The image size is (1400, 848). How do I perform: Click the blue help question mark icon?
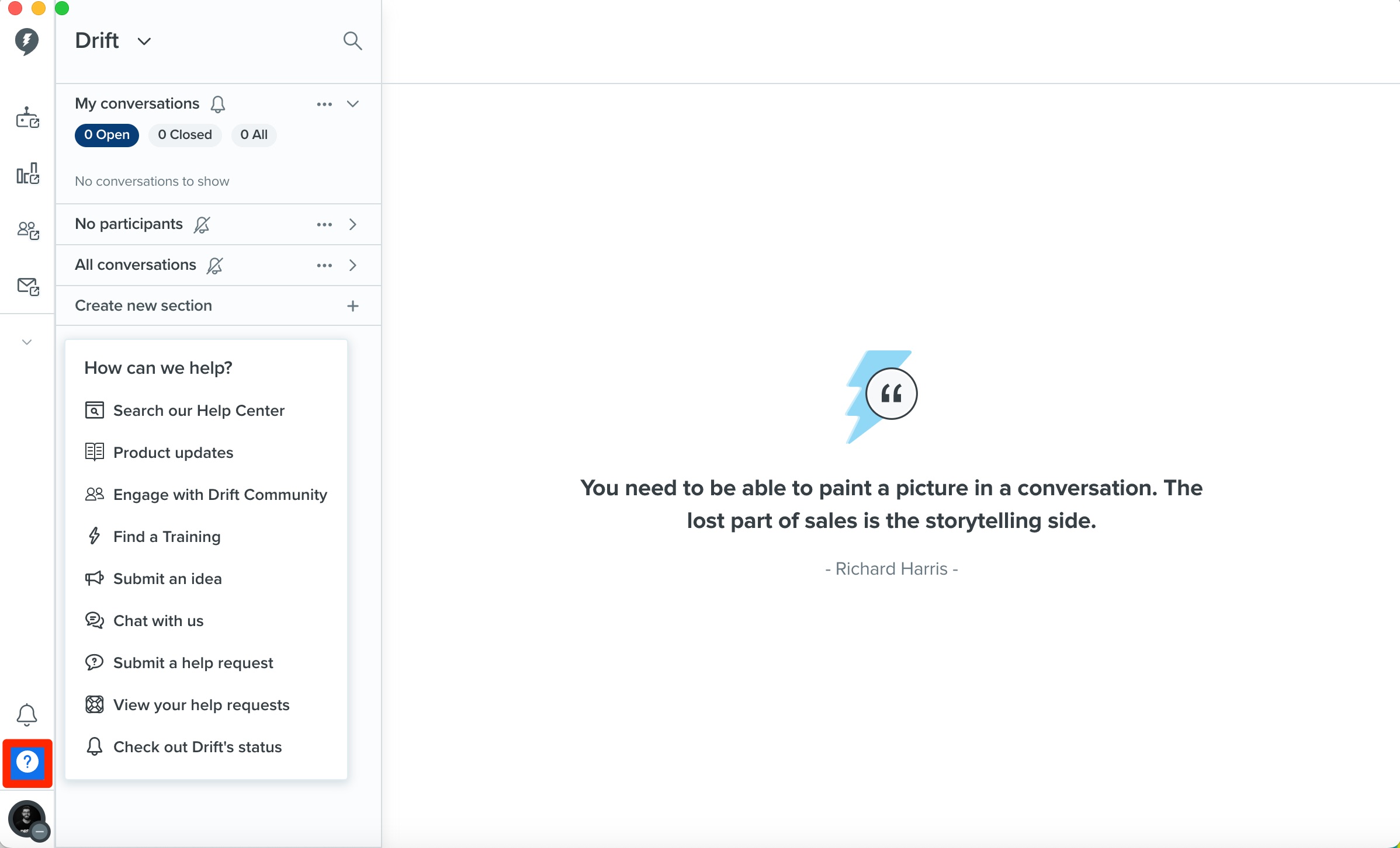click(x=27, y=763)
